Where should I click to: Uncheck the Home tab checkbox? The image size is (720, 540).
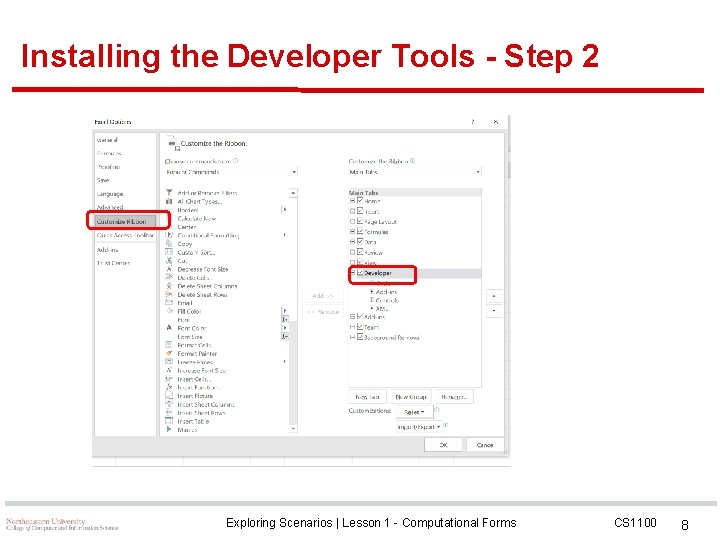[360, 200]
